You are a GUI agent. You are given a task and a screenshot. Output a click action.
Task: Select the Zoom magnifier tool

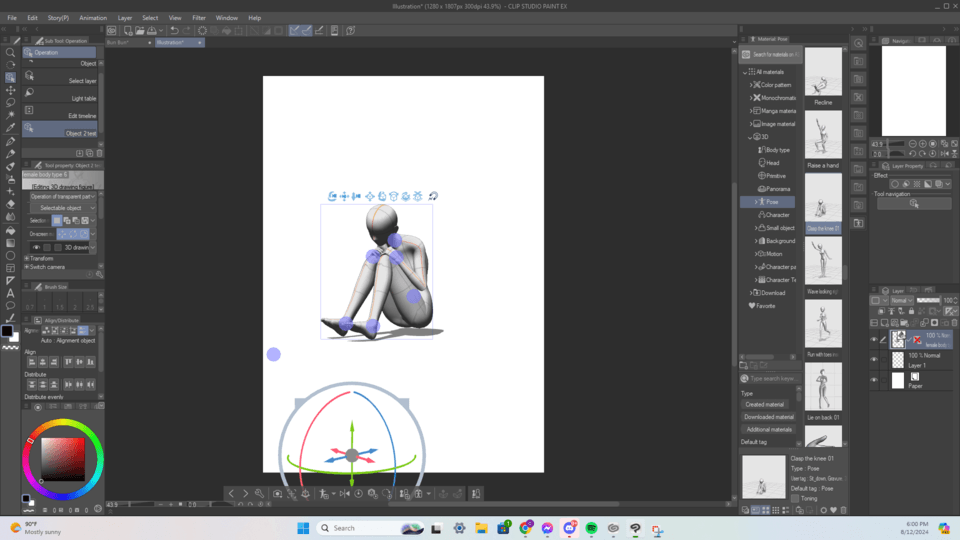point(10,53)
